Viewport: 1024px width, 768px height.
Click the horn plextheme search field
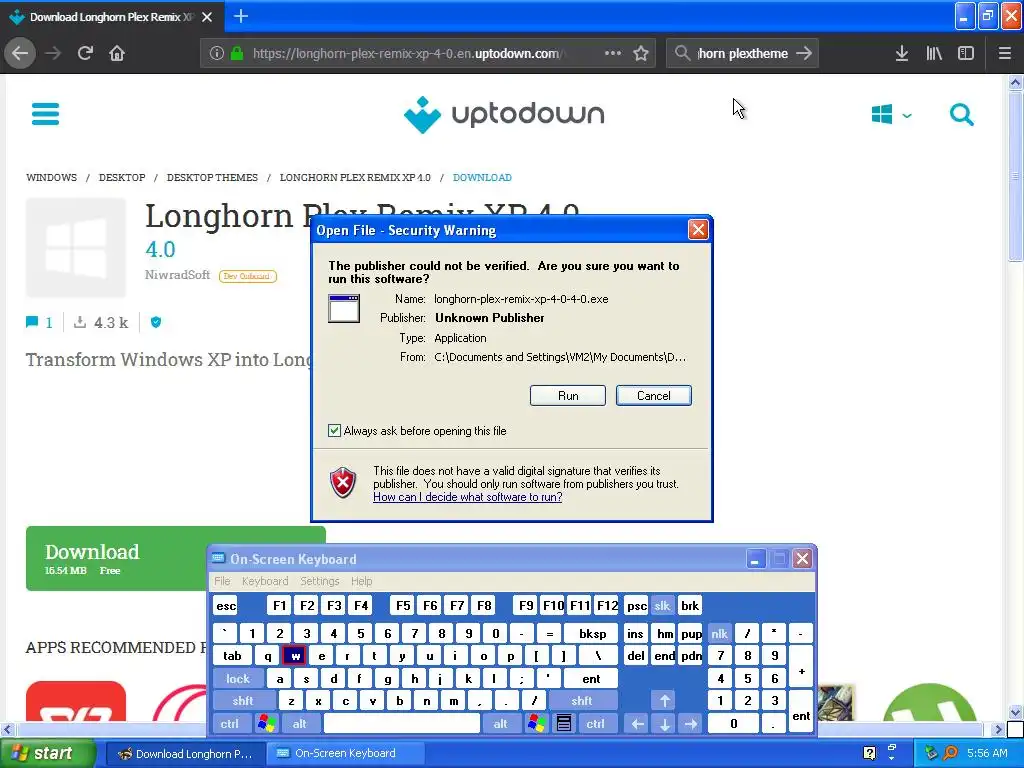[x=743, y=54]
